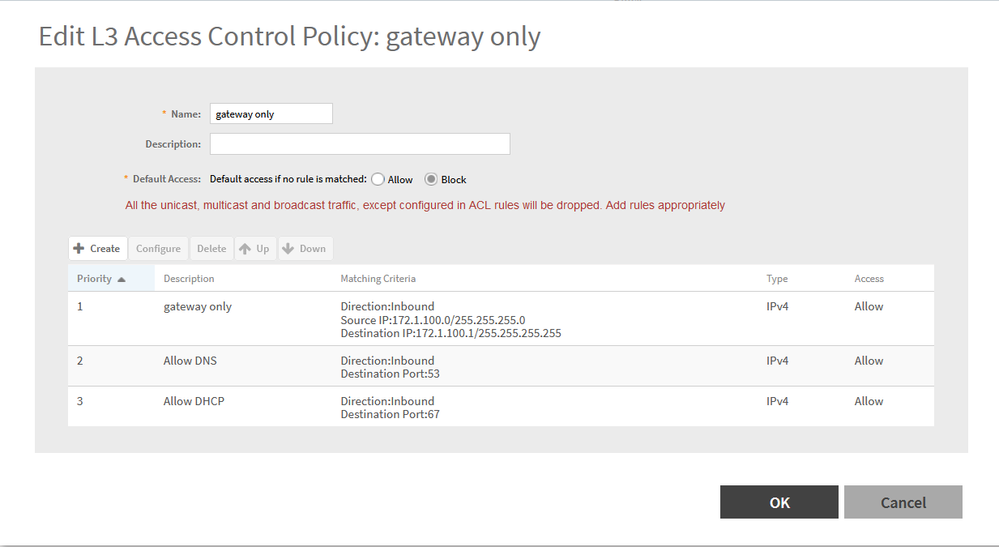Click the Access column header

[x=869, y=279]
